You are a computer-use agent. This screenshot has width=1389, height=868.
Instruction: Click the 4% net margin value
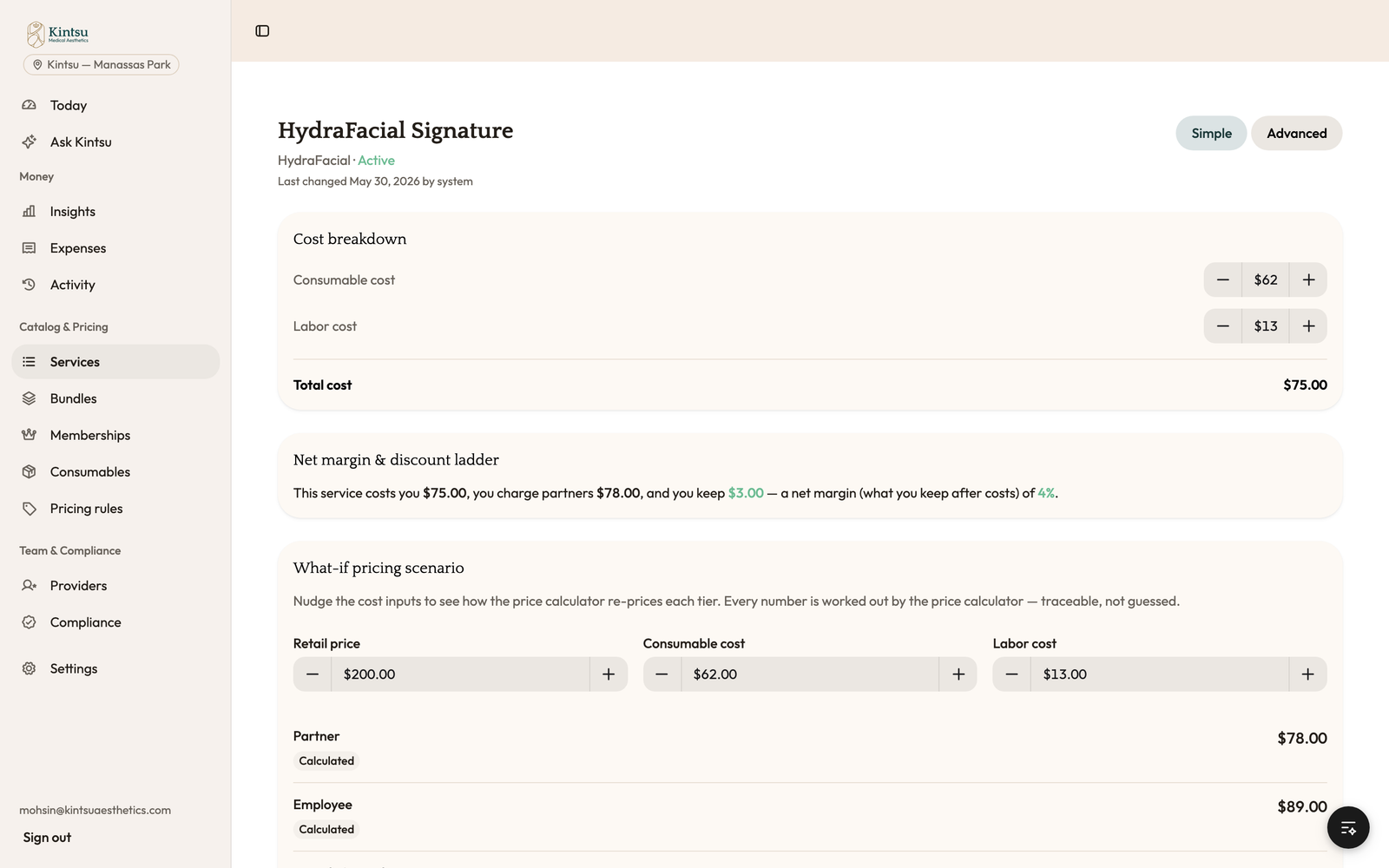pos(1046,493)
